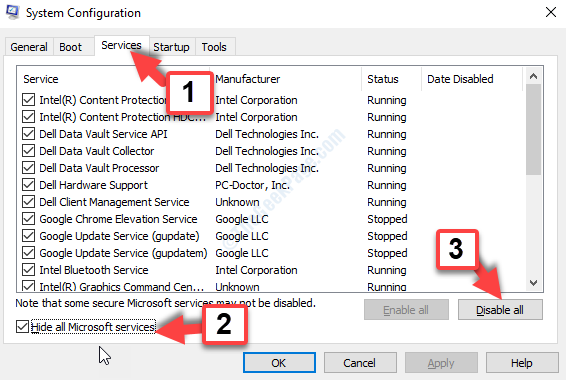The height and width of the screenshot is (380, 566).
Task: Switch to the Boot tab
Action: (70, 47)
